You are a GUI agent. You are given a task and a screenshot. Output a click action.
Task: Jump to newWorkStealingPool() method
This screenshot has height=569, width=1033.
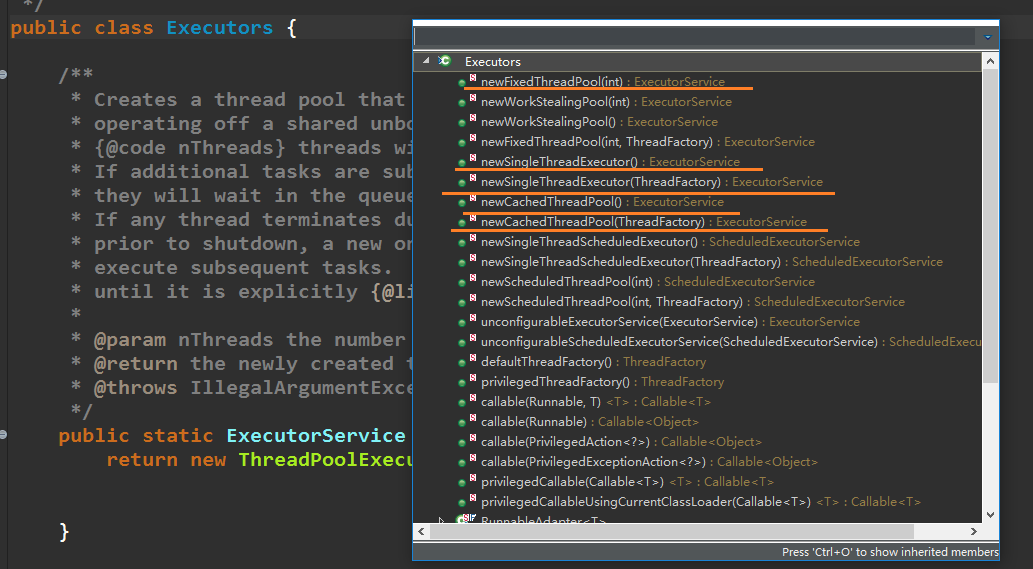(x=600, y=122)
